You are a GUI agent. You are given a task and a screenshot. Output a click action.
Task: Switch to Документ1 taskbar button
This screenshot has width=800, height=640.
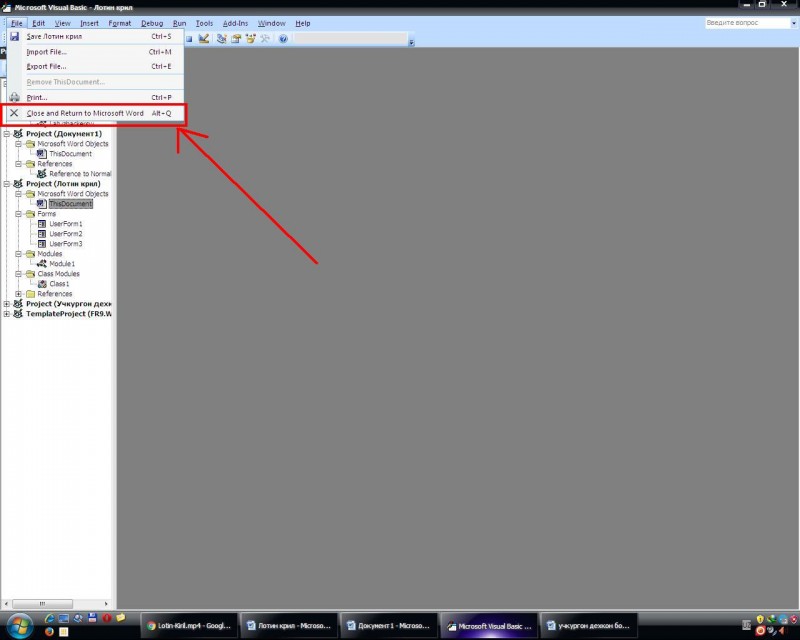pyautogui.click(x=389, y=626)
